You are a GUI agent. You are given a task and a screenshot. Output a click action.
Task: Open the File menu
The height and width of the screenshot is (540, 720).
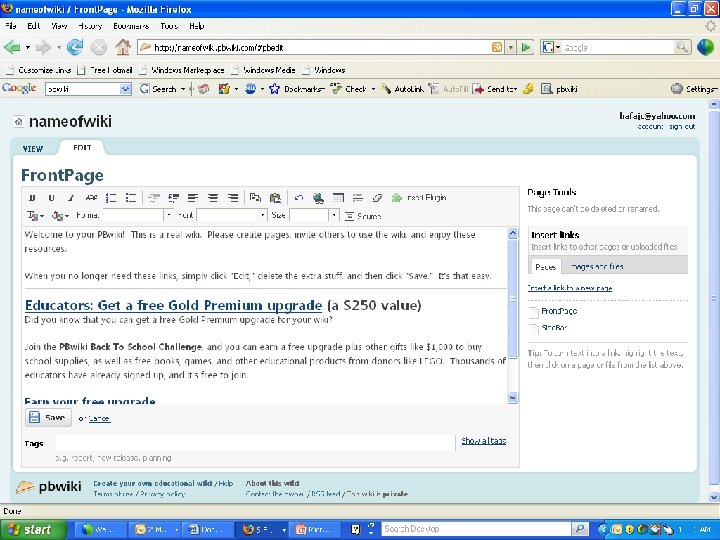(11, 26)
